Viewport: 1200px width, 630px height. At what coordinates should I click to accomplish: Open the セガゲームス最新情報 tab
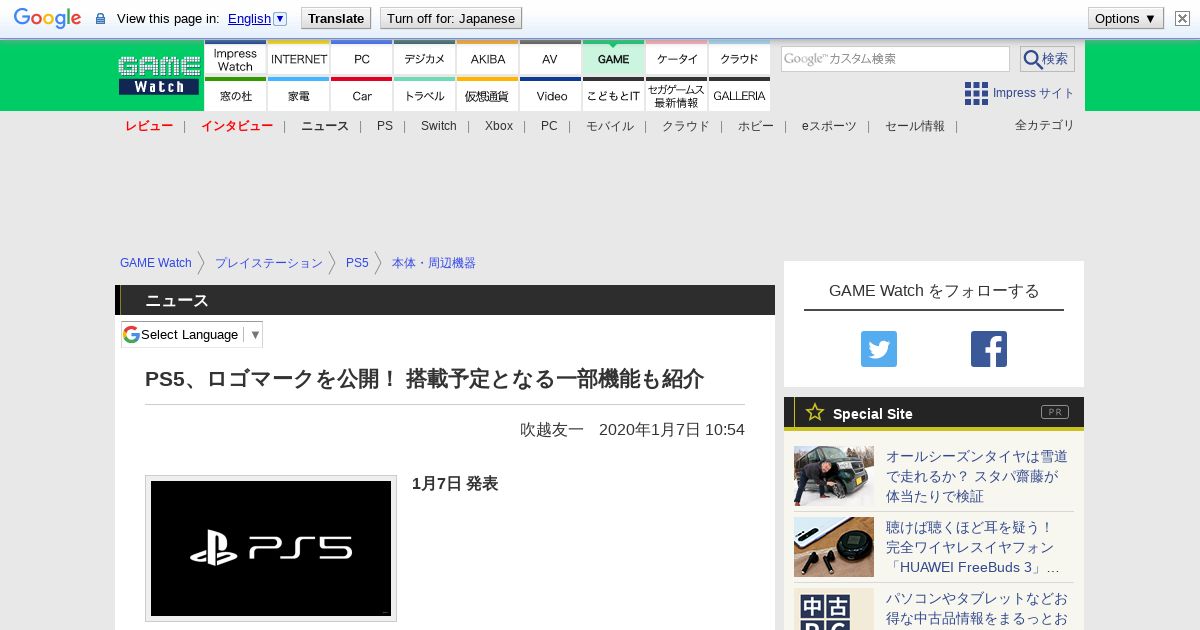pos(677,95)
